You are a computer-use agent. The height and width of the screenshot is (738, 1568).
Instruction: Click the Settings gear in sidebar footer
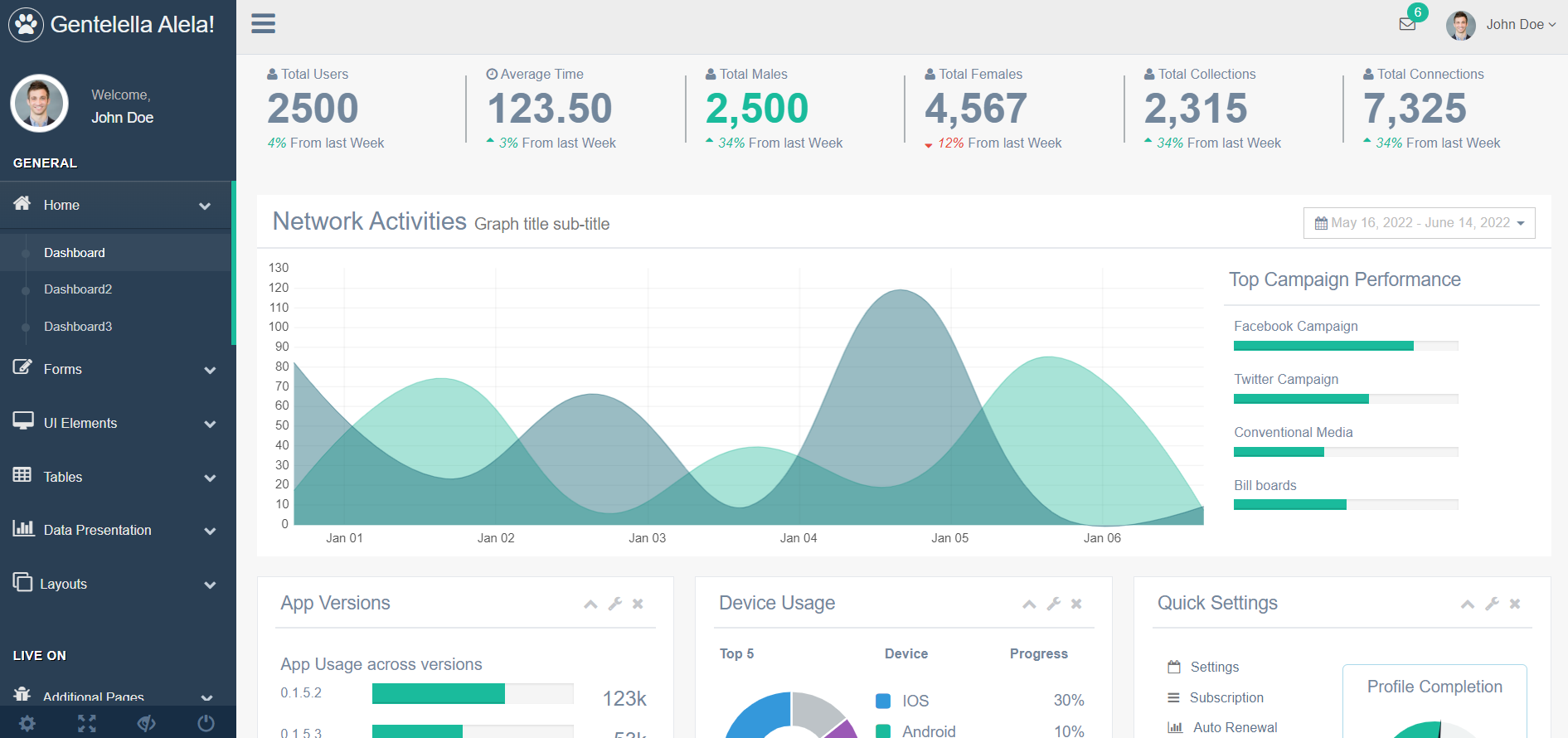(27, 723)
